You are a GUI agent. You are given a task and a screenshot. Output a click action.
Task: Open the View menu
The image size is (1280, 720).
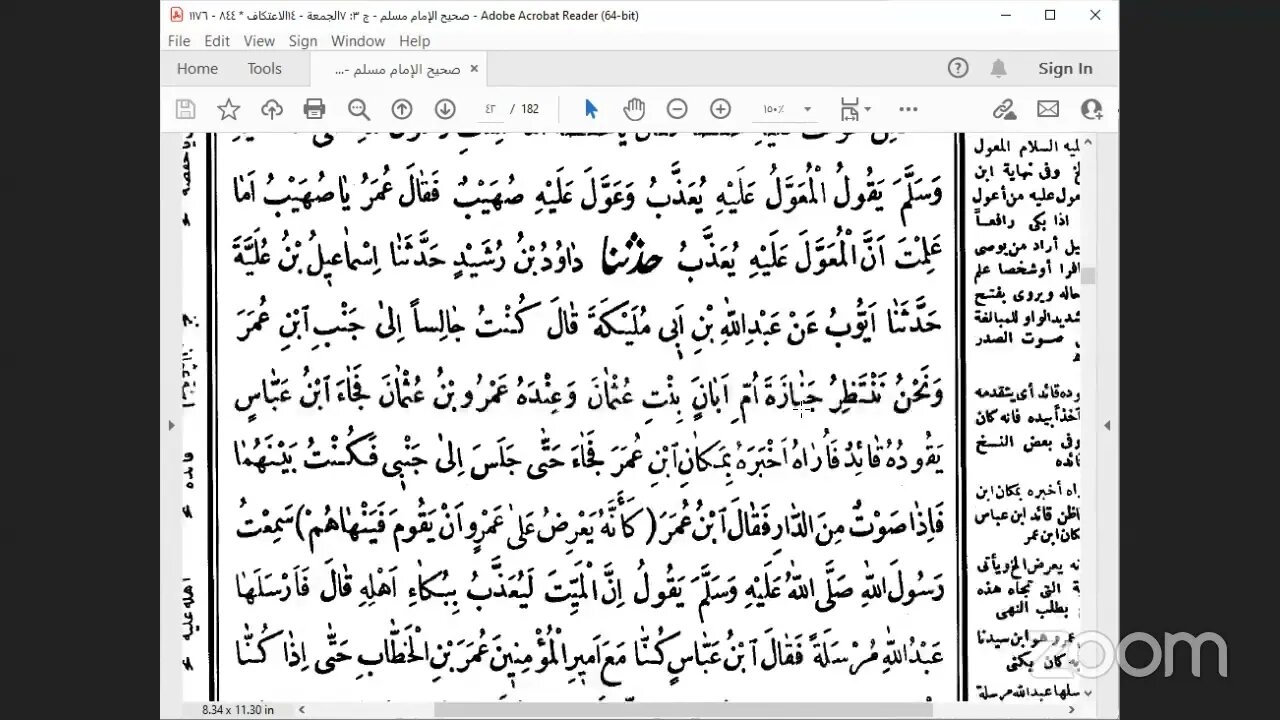point(259,41)
